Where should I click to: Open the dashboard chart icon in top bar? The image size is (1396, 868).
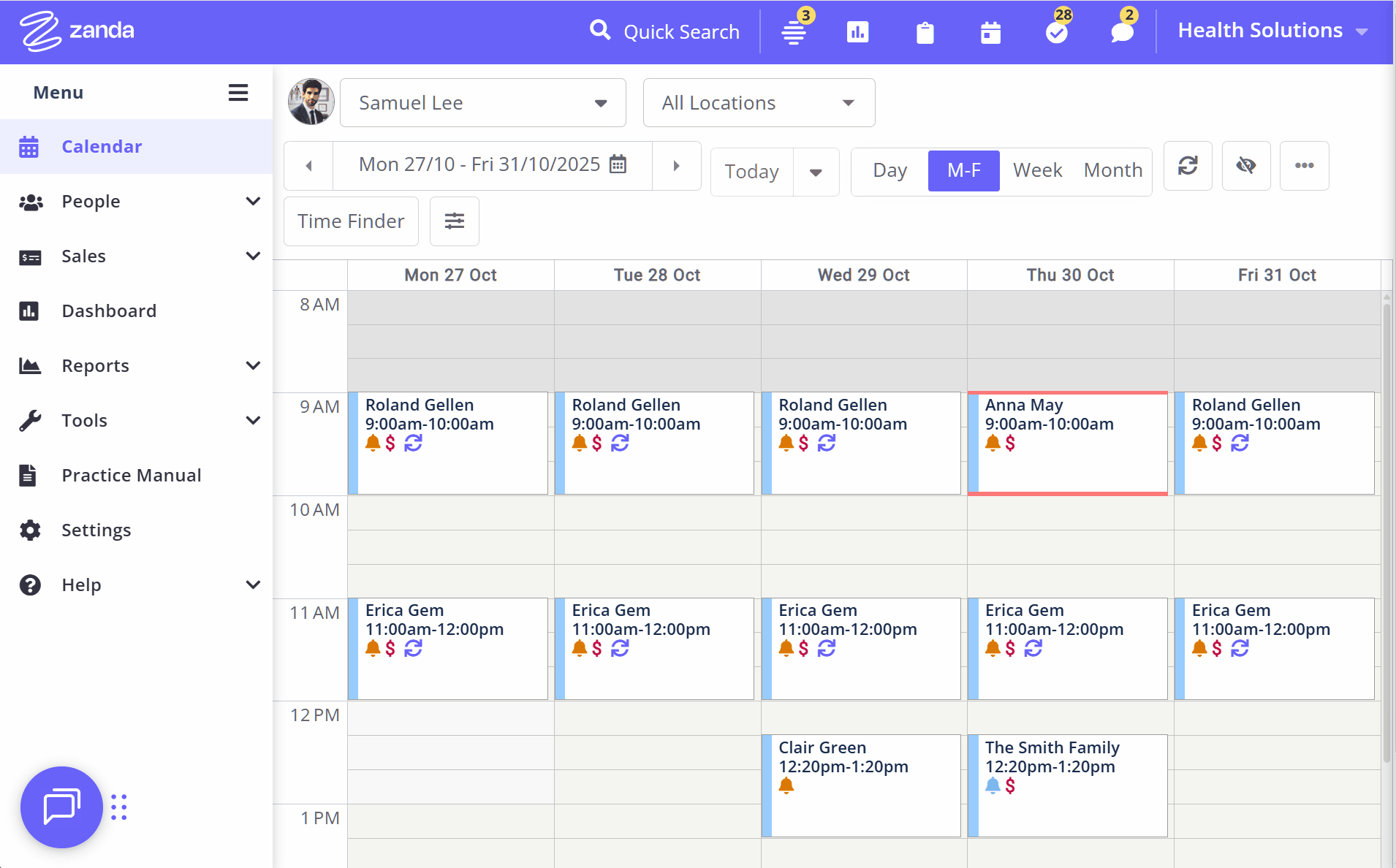tap(858, 32)
